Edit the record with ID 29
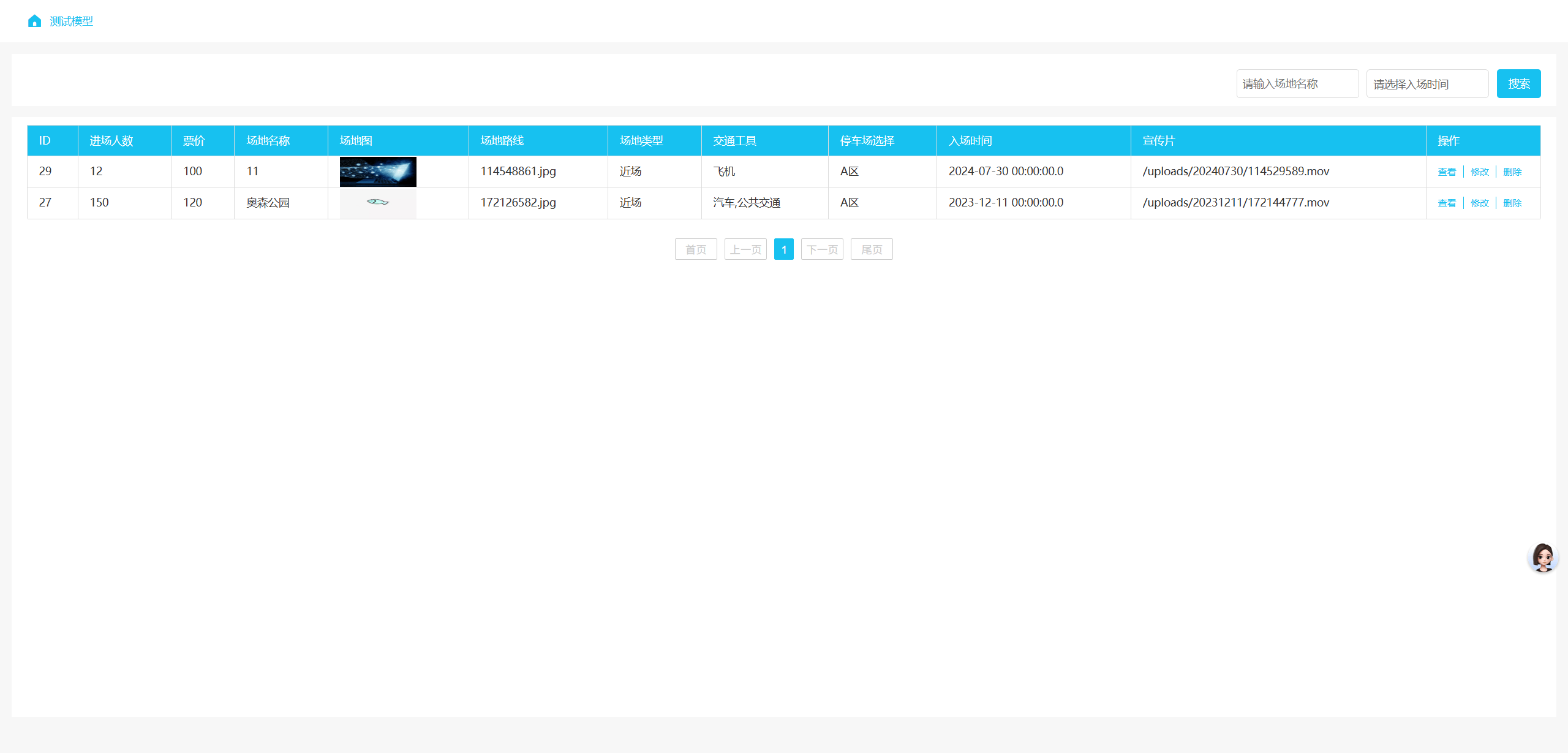This screenshot has height=753, width=1568. coord(1479,172)
